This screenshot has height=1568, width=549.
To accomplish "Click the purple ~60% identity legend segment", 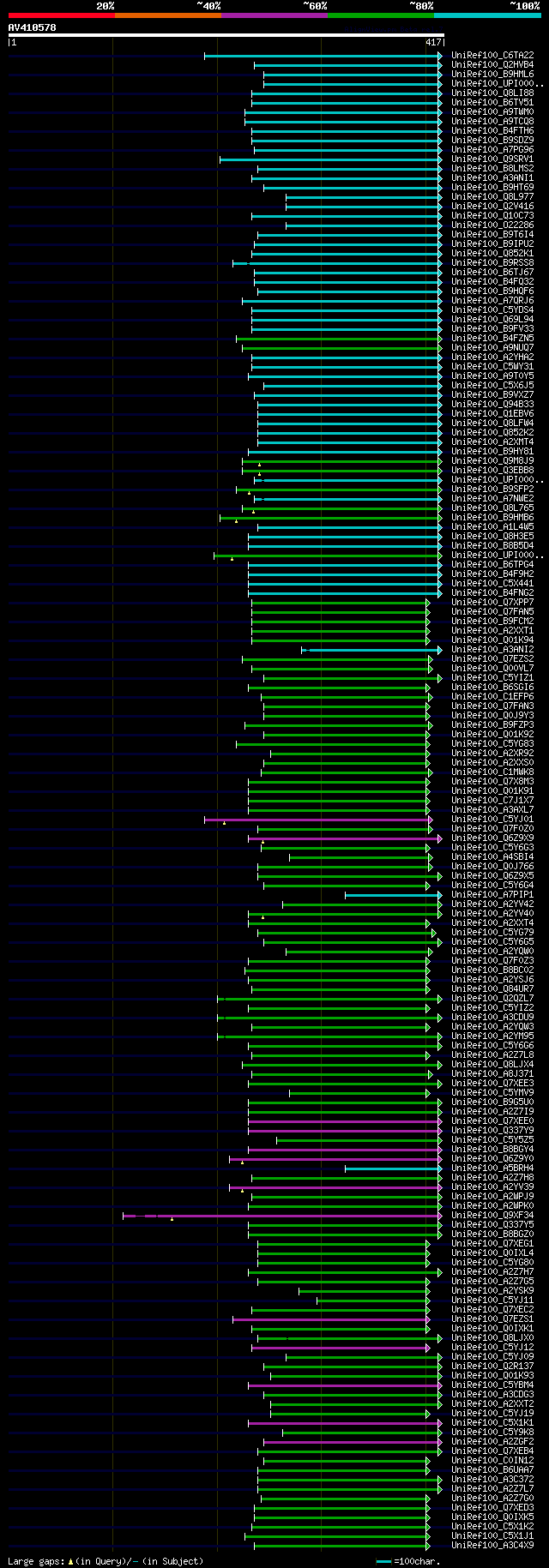I will coord(274,15).
